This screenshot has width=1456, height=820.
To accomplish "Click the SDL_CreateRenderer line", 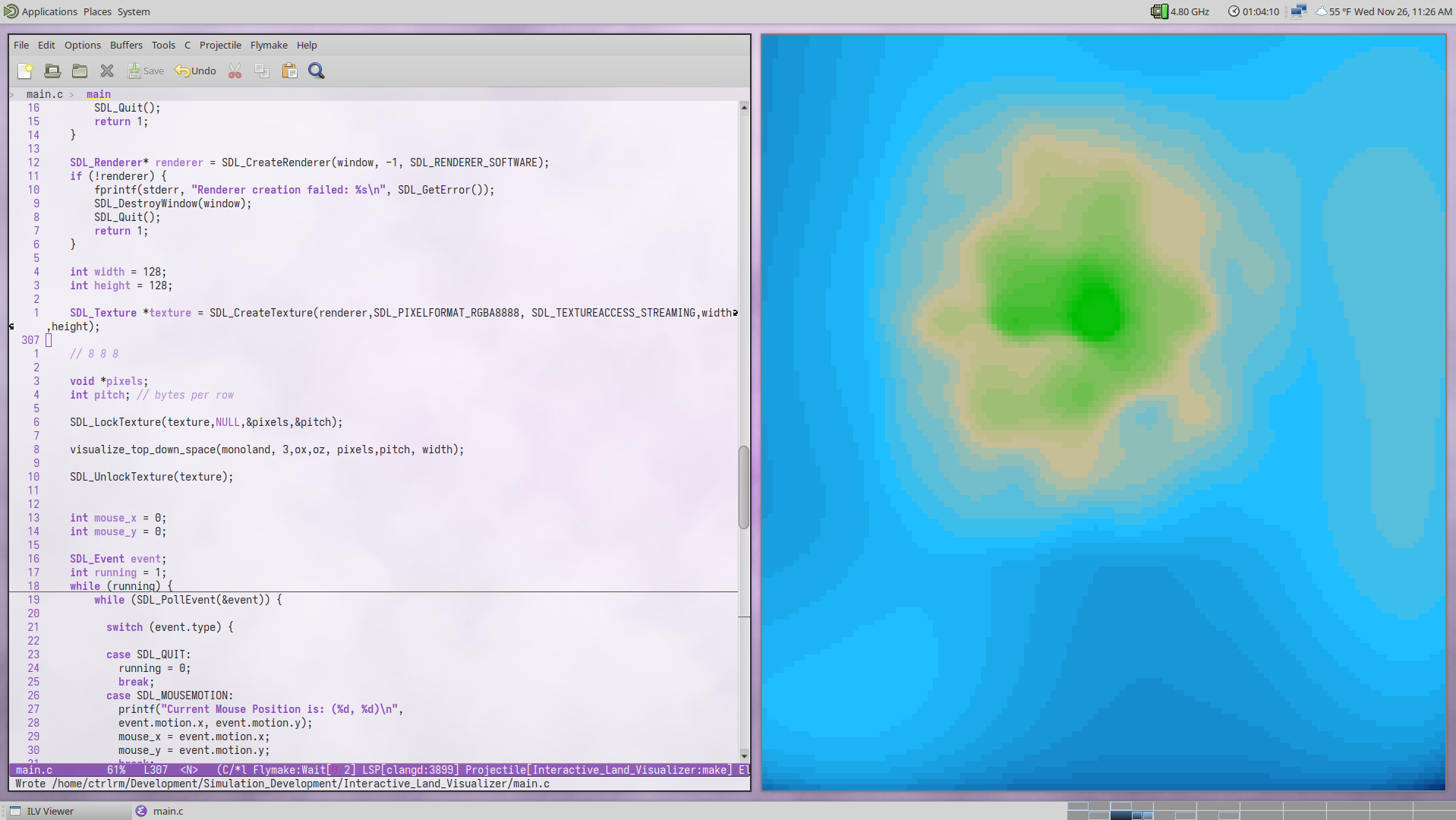I will click(310, 162).
